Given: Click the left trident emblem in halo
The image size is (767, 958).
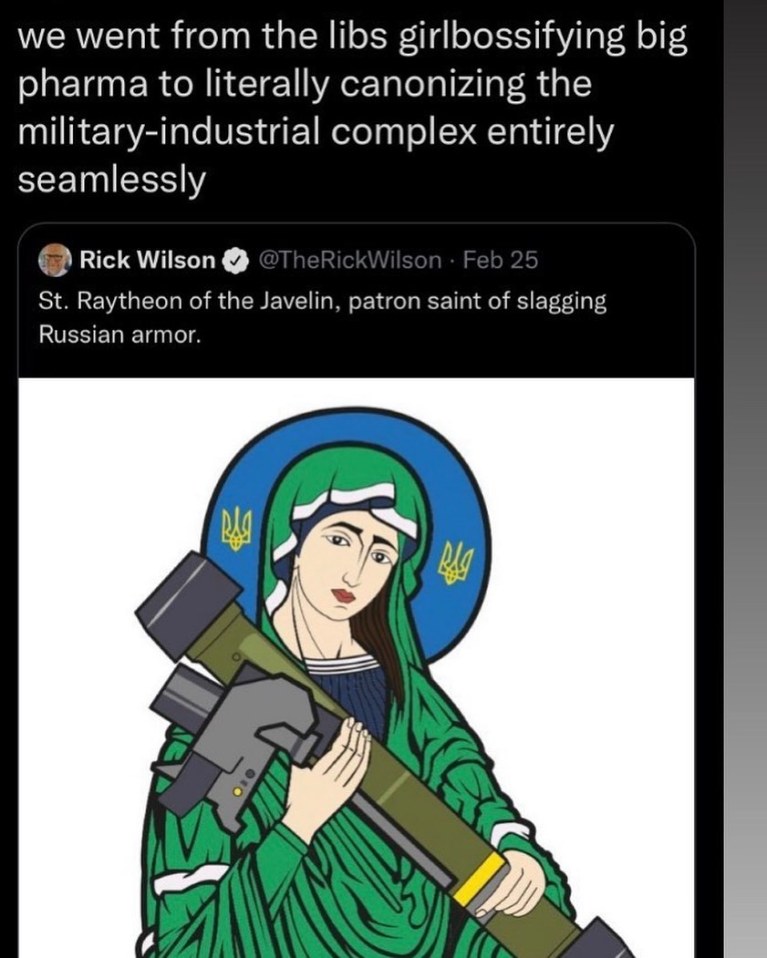Looking at the screenshot, I should (237, 529).
